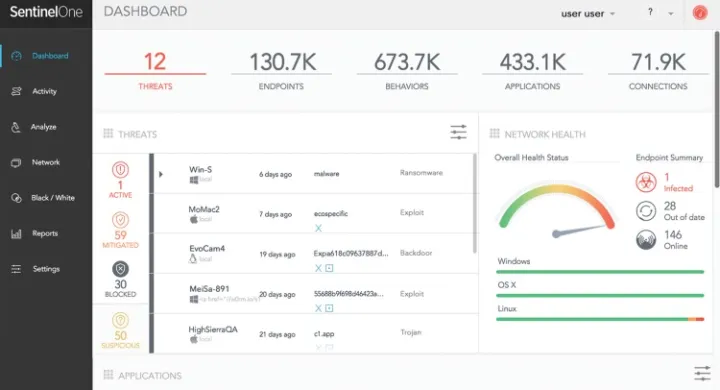Click the Overall Health Status gauge
The width and height of the screenshot is (720, 390).
click(x=557, y=210)
